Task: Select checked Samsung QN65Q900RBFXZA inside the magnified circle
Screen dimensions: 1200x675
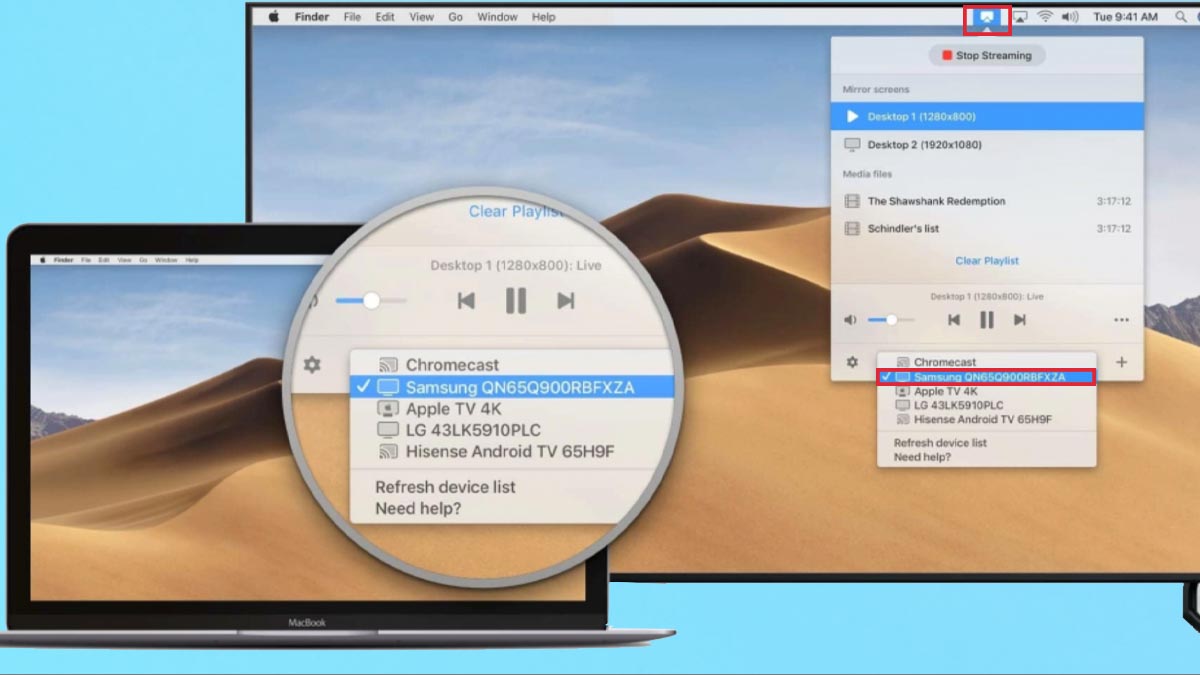Action: [x=512, y=387]
